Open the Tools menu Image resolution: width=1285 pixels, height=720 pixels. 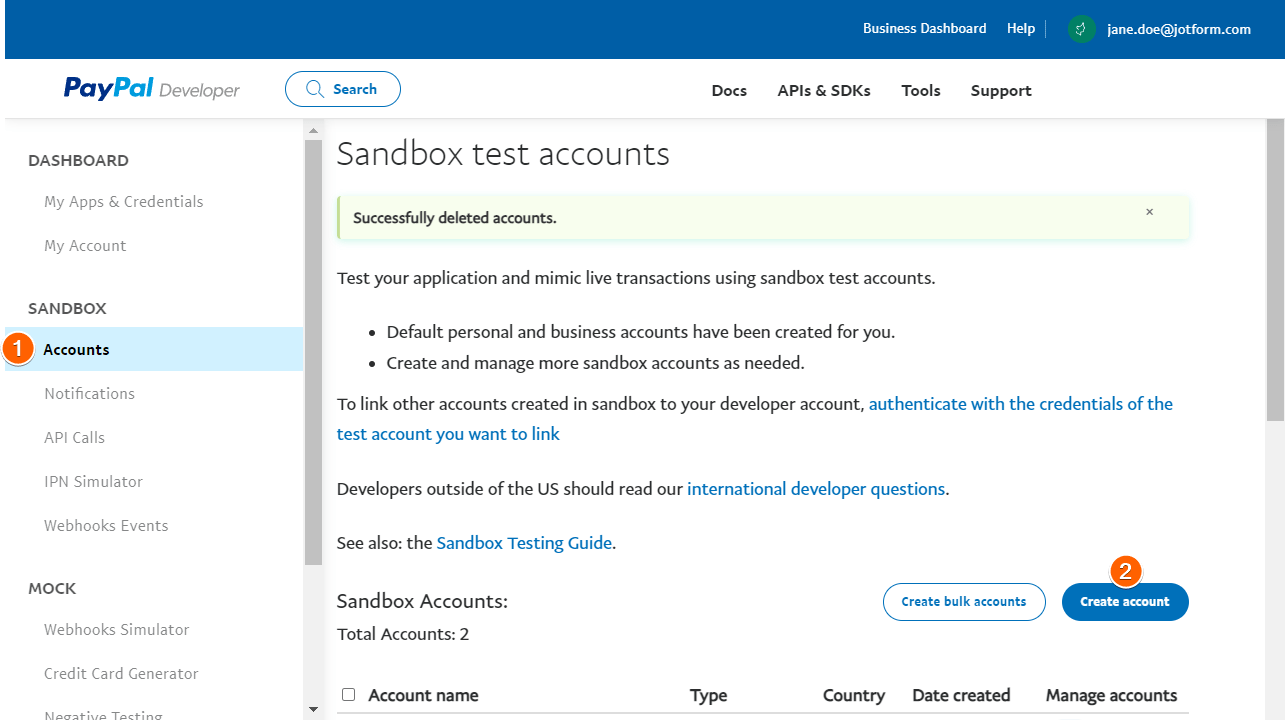tap(920, 90)
